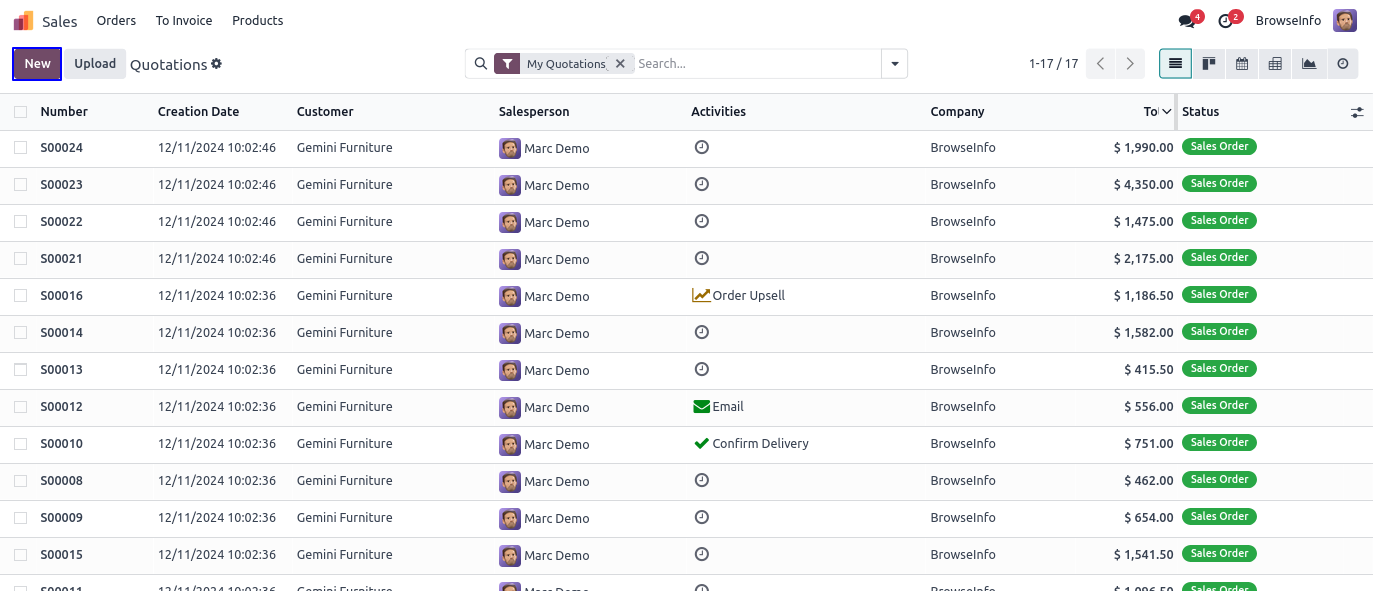1373x591 pixels.
Task: Expand the search options dropdown arrow
Action: click(x=894, y=64)
